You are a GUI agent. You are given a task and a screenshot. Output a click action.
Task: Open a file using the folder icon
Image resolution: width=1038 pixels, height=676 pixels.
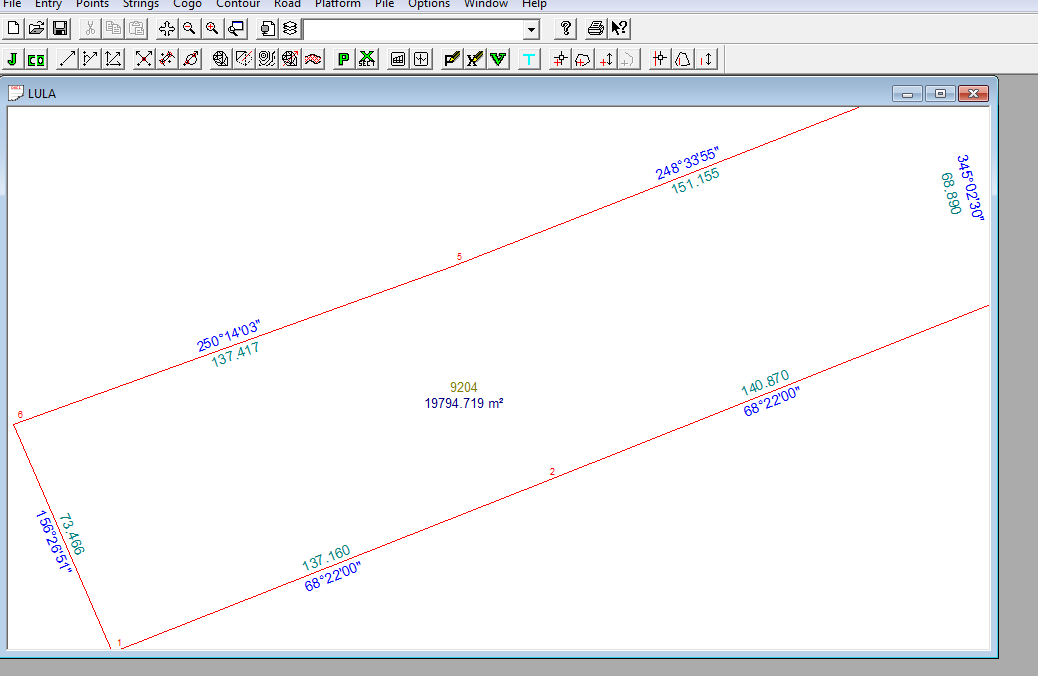tap(36, 28)
